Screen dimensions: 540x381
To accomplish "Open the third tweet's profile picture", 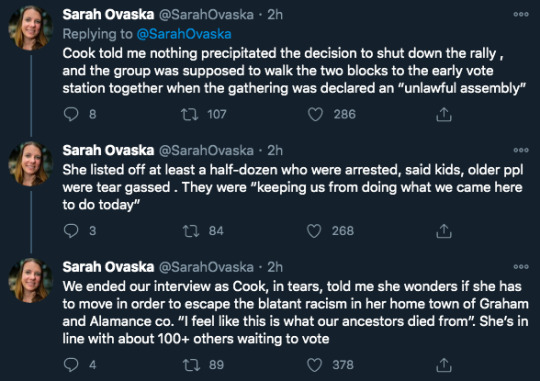I will coord(30,280).
